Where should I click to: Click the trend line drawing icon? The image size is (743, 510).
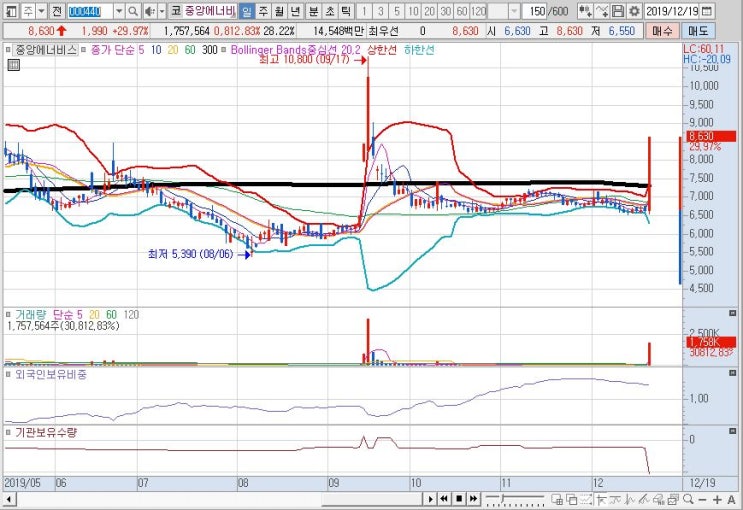point(616,499)
